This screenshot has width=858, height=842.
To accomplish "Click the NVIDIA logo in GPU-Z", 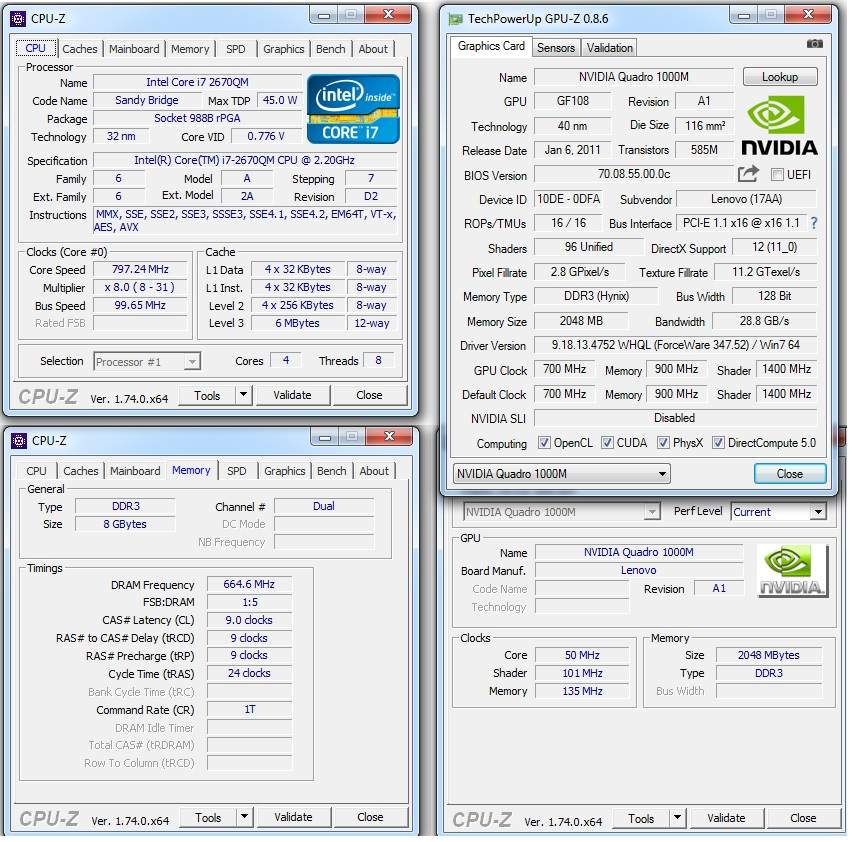I will pyautogui.click(x=779, y=125).
